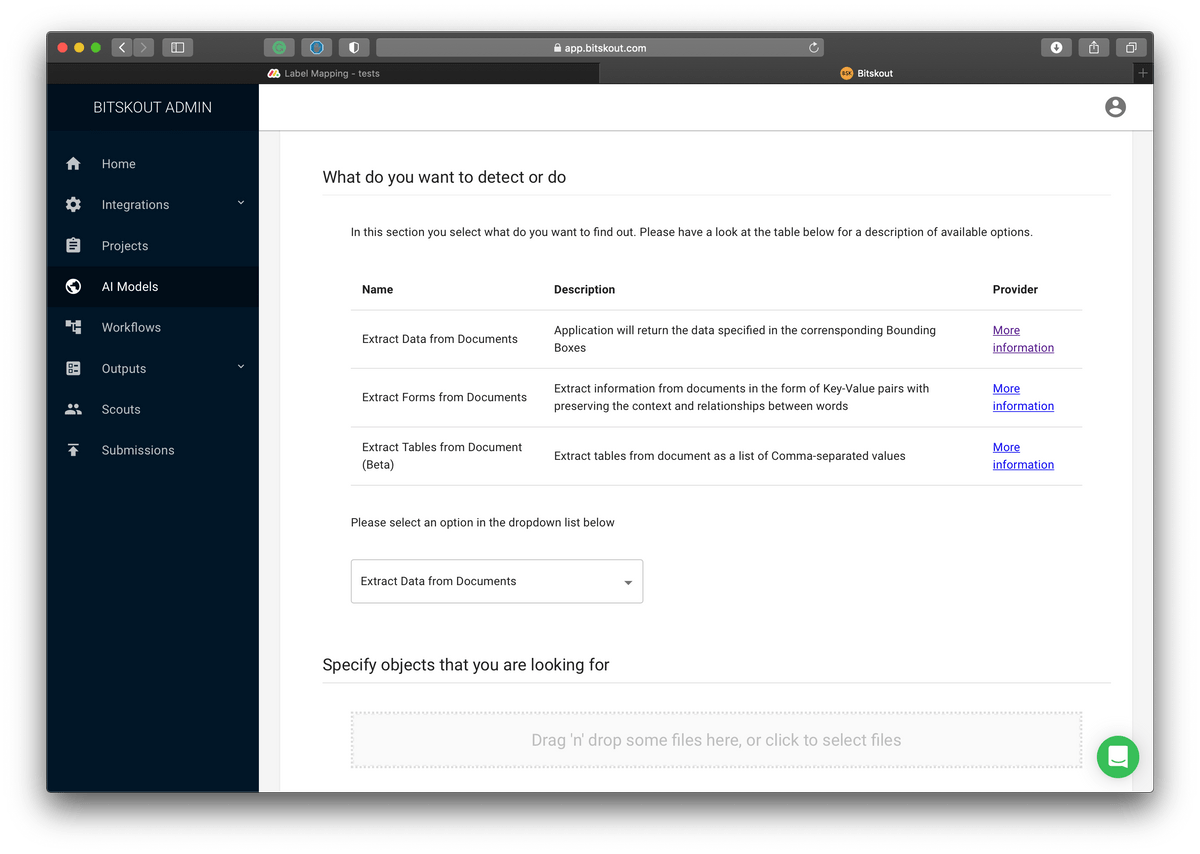Click the Workflows diagram icon

point(73,327)
